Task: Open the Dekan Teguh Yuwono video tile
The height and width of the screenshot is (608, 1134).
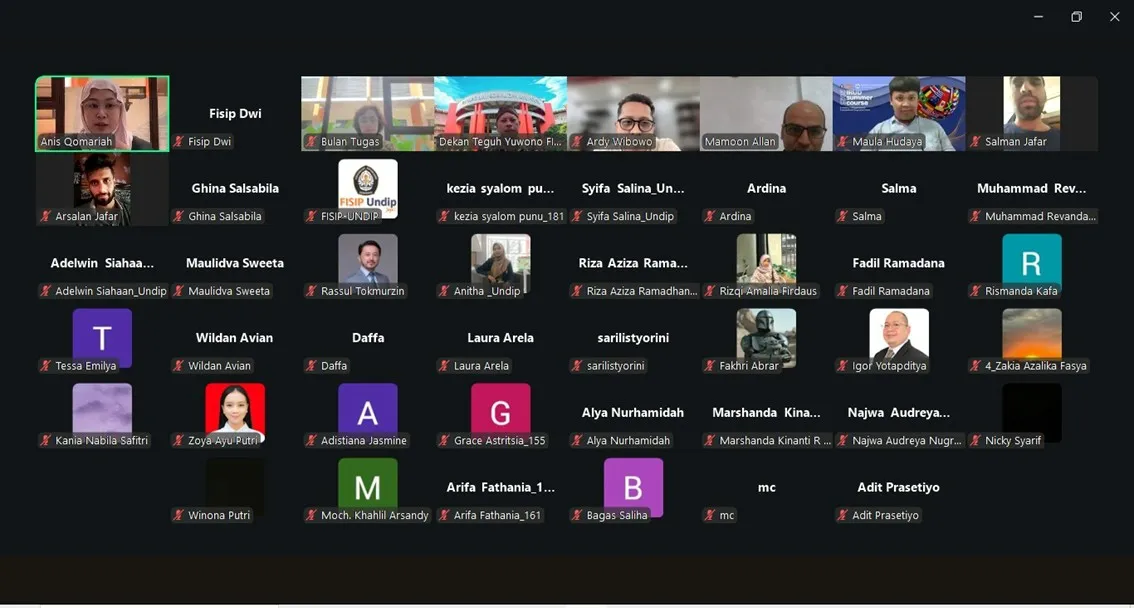Action: click(x=500, y=112)
